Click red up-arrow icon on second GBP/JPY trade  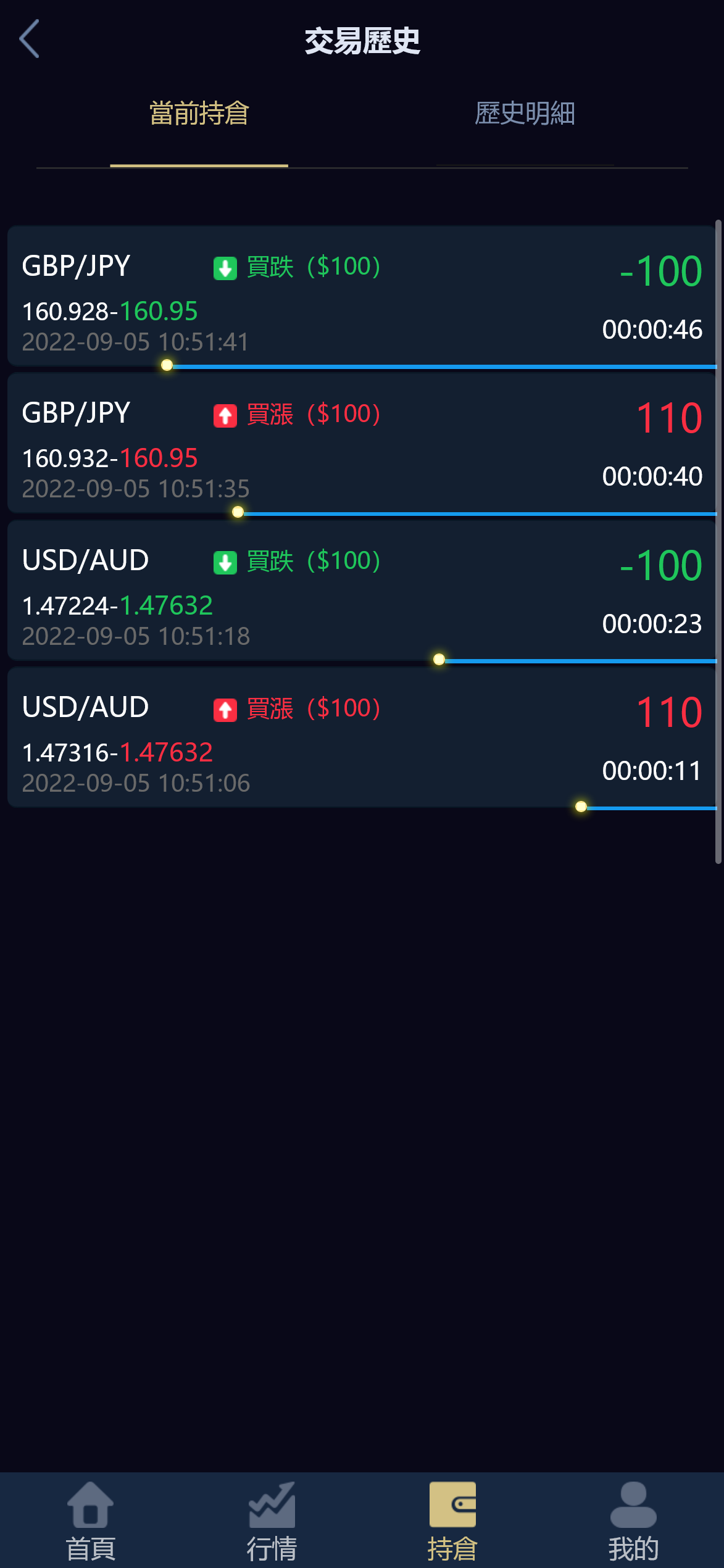(225, 415)
